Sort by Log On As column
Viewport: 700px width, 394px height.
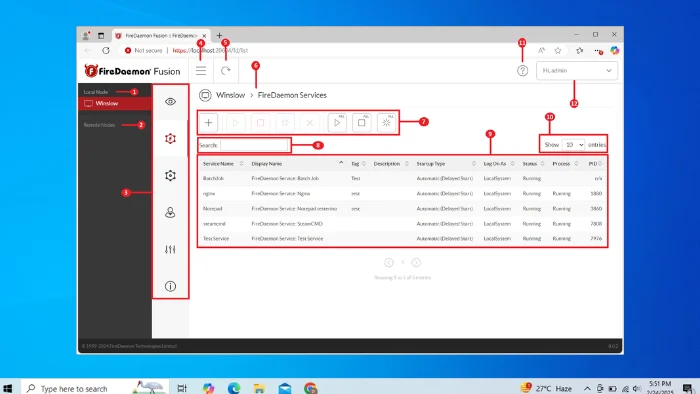(x=499, y=164)
